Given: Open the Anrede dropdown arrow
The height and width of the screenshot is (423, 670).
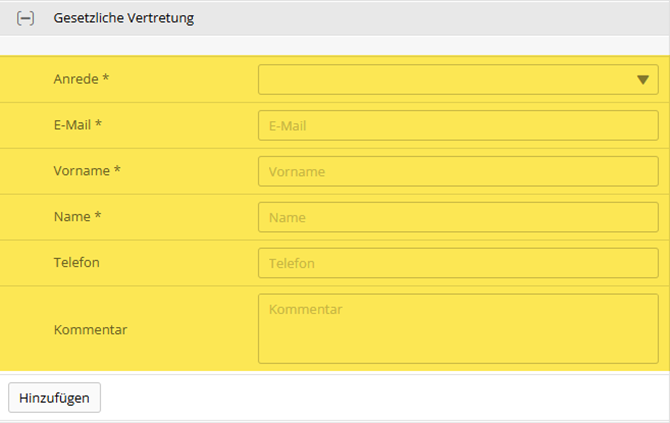Looking at the screenshot, I should (643, 80).
